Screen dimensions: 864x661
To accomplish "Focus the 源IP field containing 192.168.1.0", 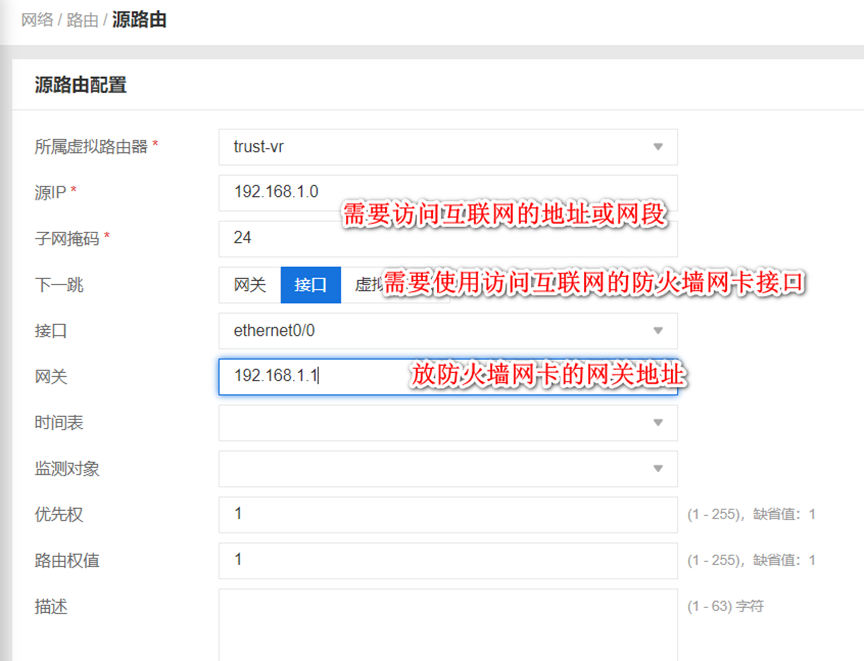I will tap(270, 192).
